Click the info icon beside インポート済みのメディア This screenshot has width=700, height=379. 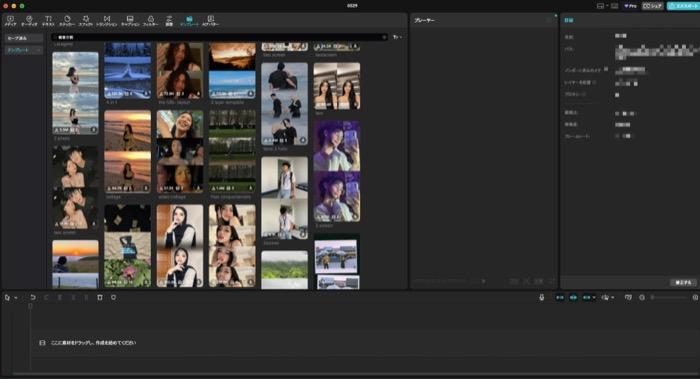(606, 69)
